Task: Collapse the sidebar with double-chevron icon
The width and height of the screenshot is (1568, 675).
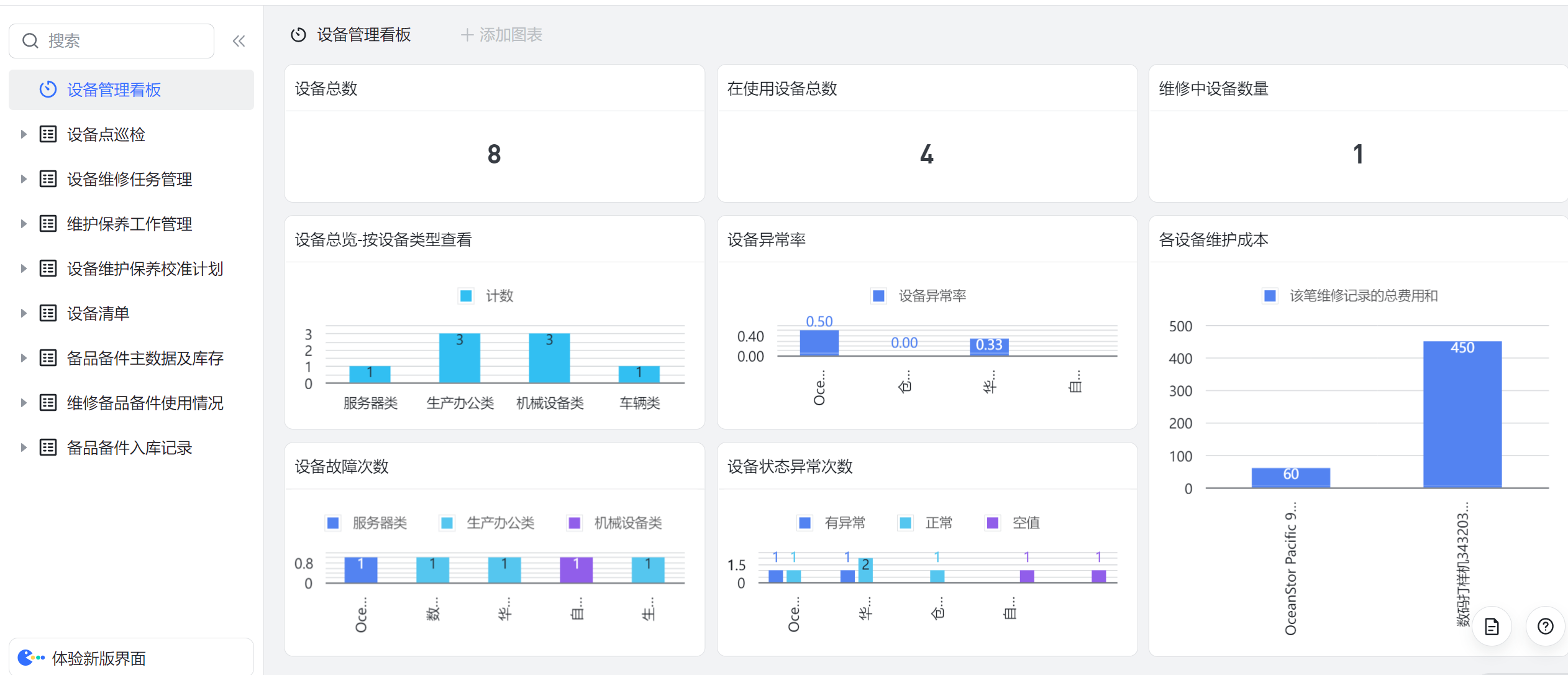Action: pos(239,41)
